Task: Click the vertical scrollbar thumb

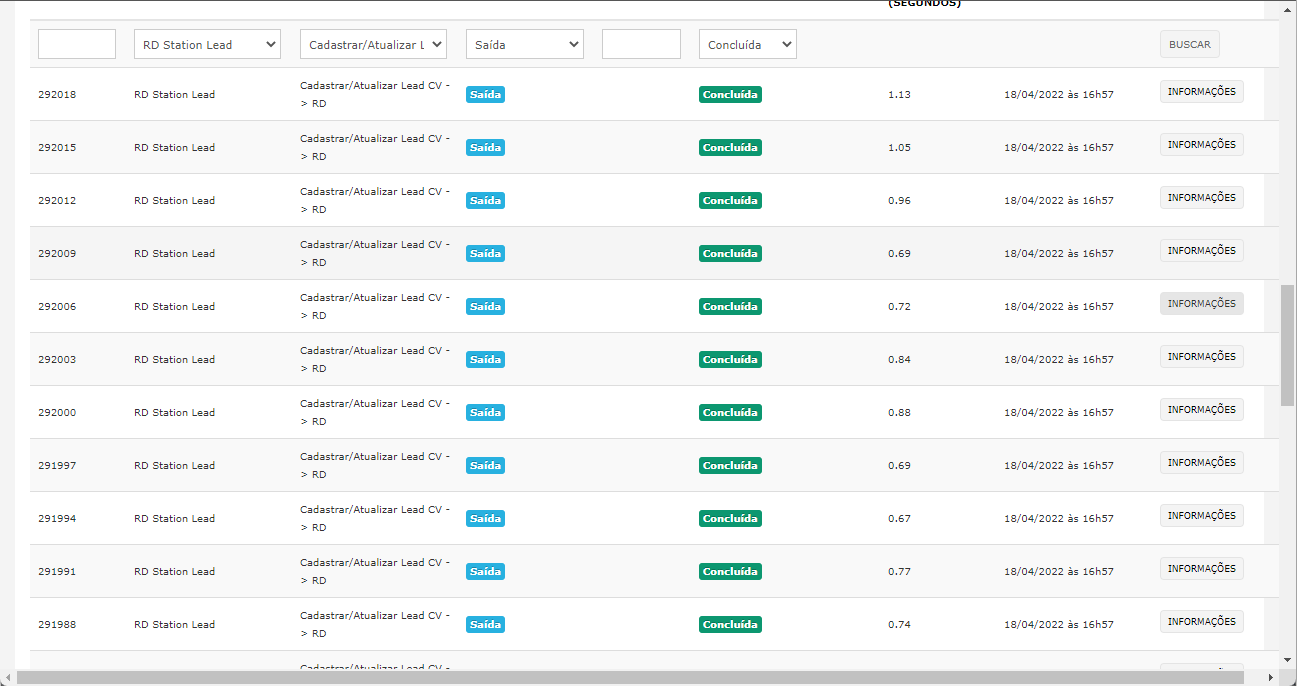Action: [x=1287, y=345]
